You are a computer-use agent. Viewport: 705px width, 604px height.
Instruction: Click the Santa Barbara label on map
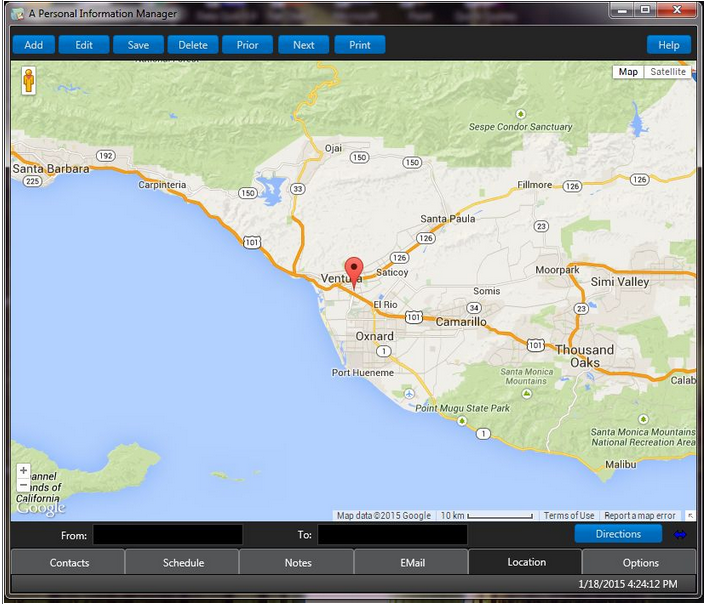[x=51, y=169]
